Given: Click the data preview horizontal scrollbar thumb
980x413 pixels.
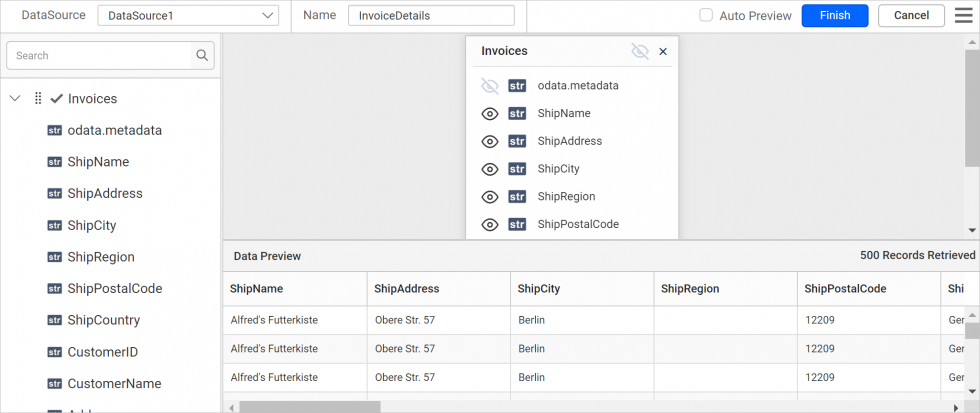Looking at the screenshot, I should 309,407.
